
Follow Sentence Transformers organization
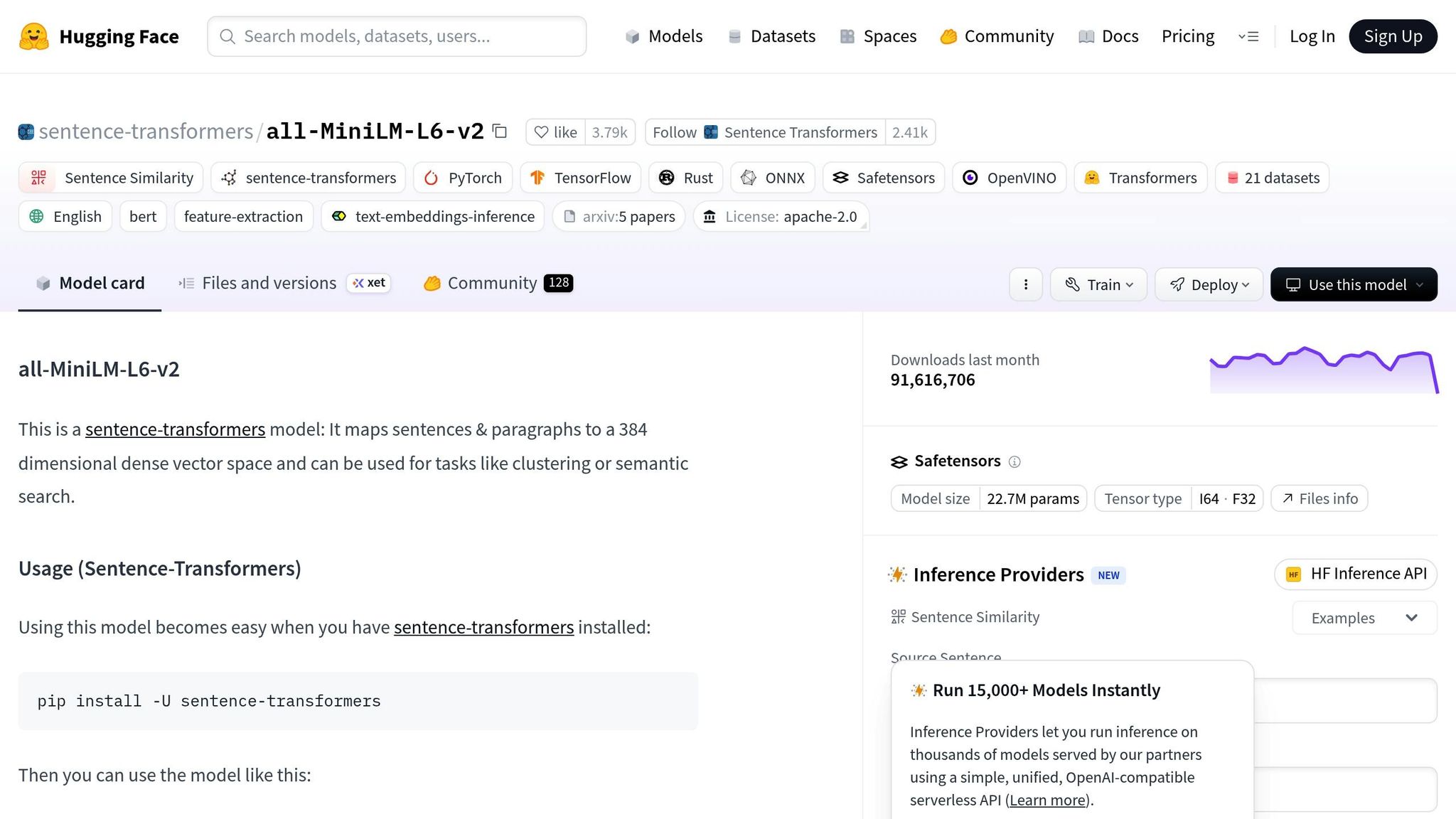point(765,132)
